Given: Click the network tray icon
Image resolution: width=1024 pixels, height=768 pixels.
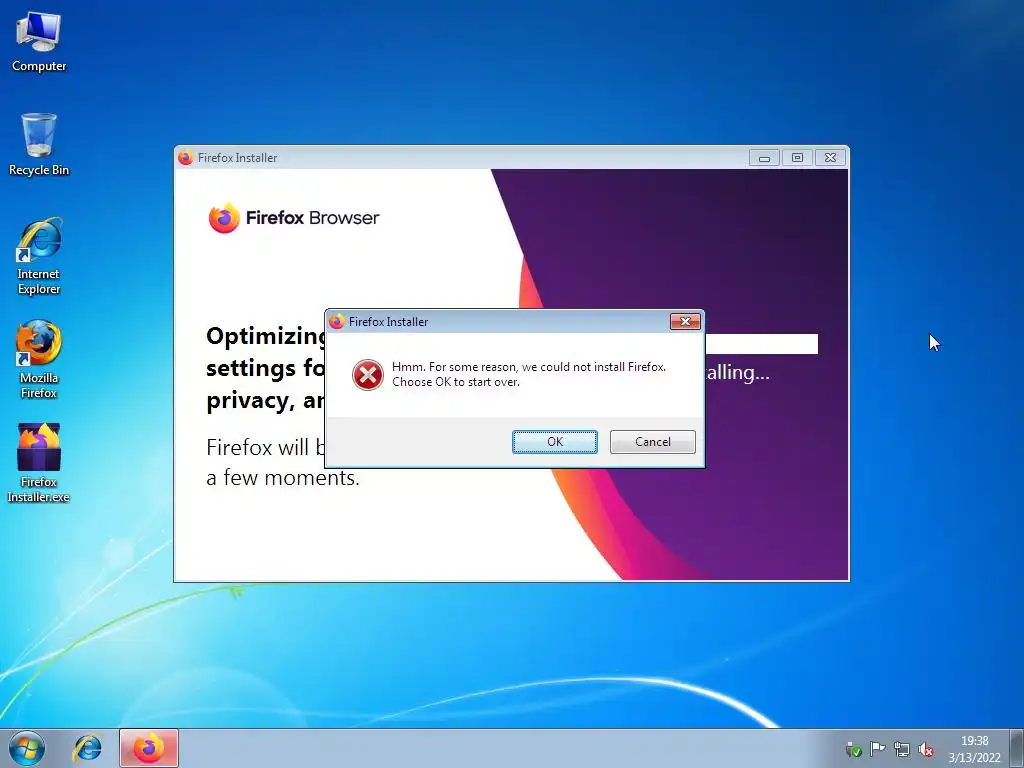Looking at the screenshot, I should (x=902, y=749).
